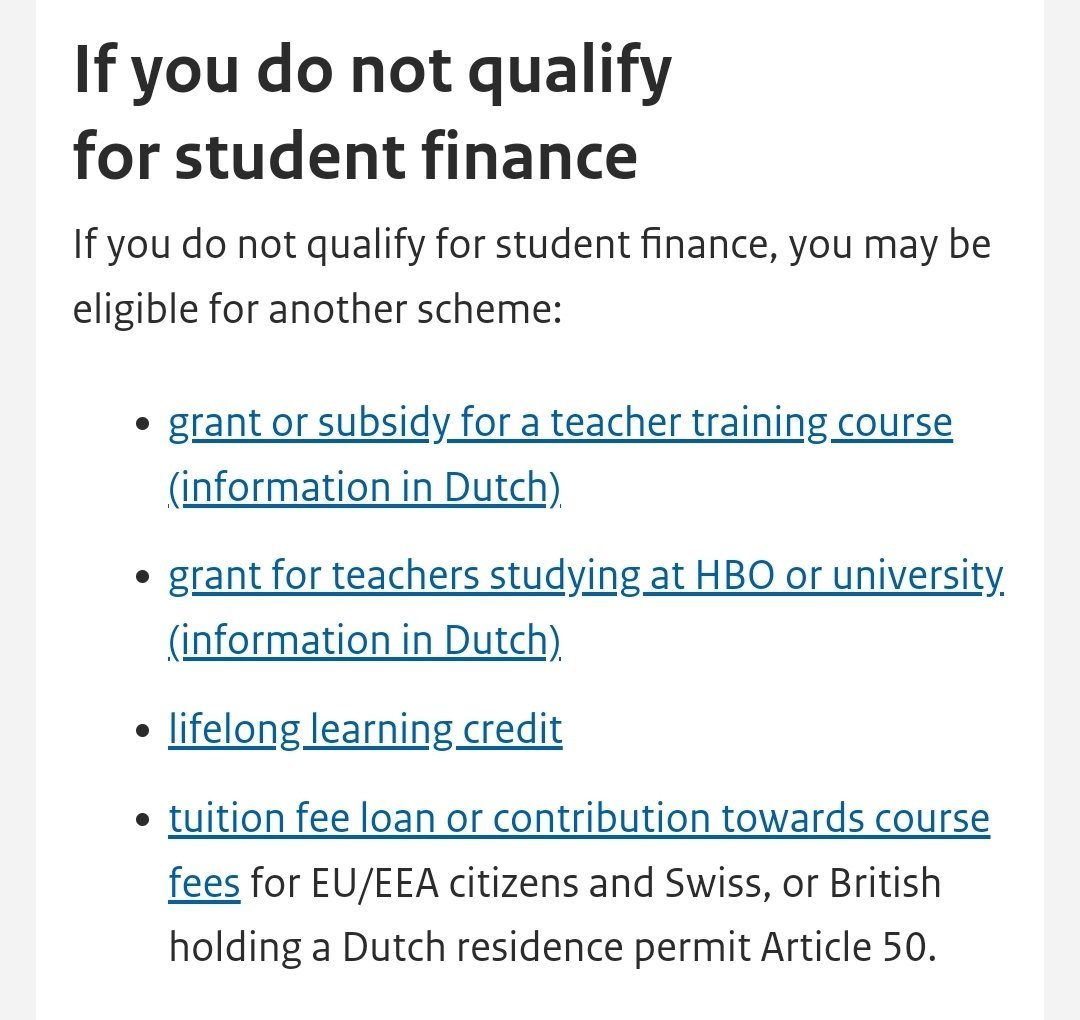Viewport: 1080px width, 1020px height.
Task: Click the "eligible for another scheme:" text
Action: [x=318, y=310]
